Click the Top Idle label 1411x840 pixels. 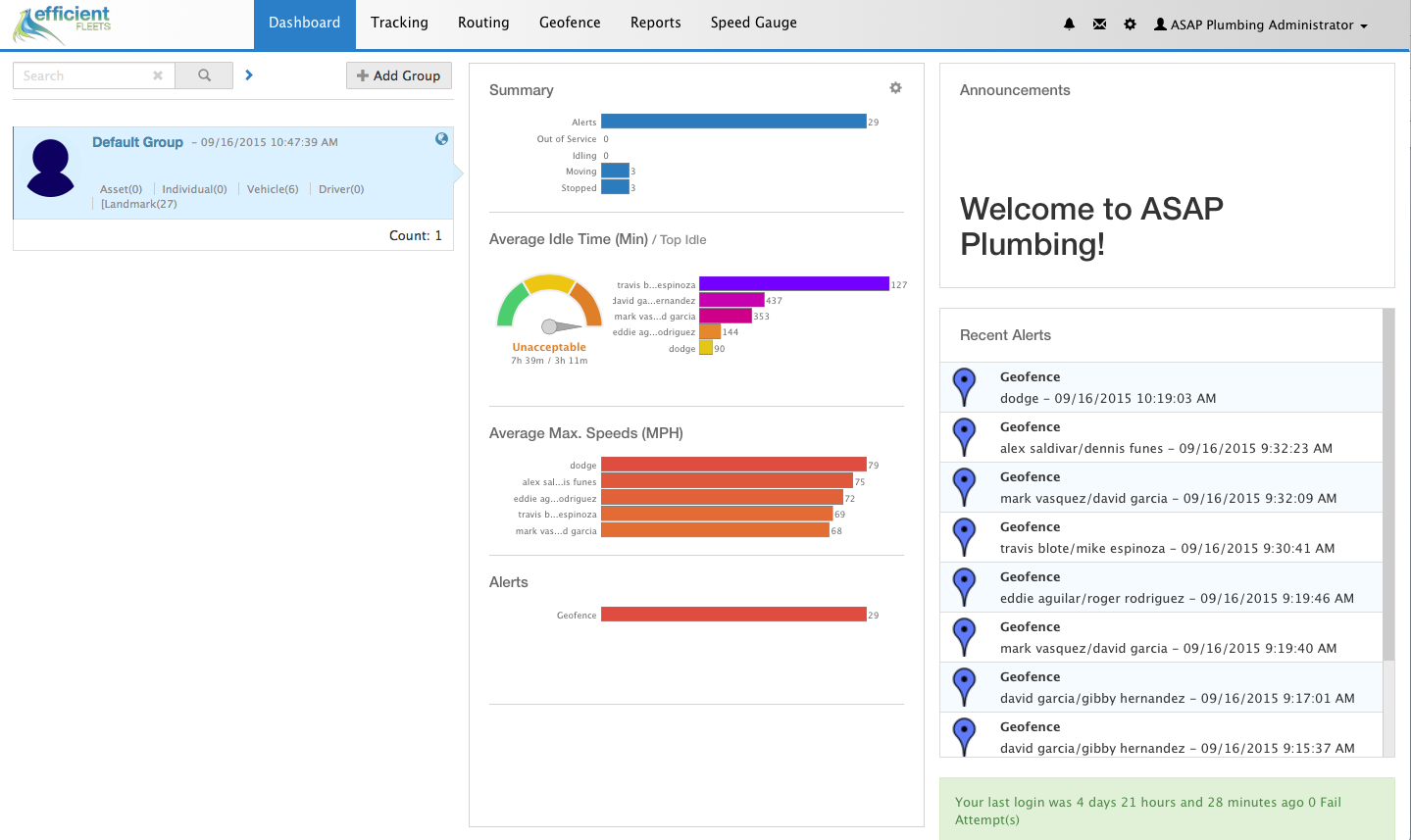(683, 240)
